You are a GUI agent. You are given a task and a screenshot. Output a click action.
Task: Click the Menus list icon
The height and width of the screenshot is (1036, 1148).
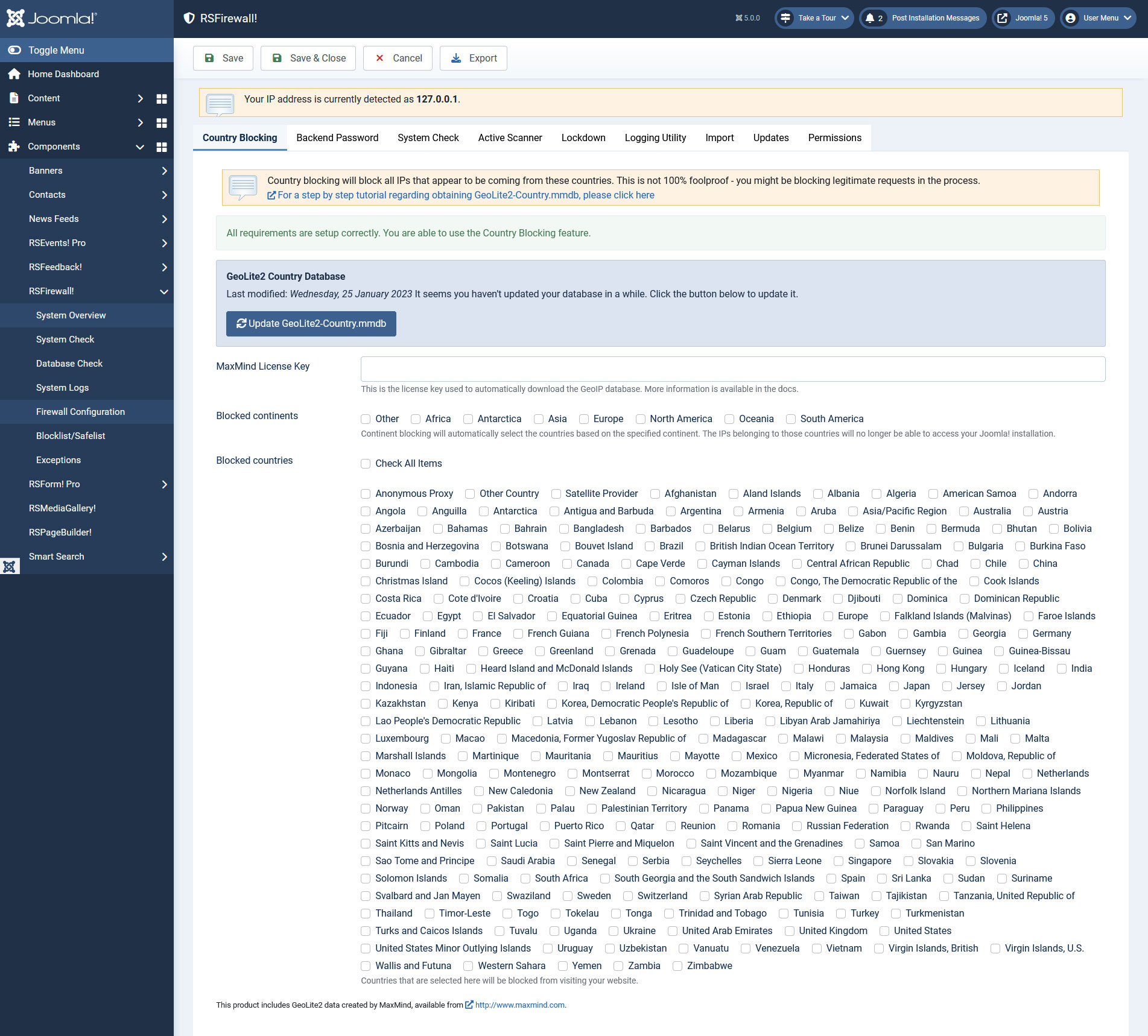14,122
